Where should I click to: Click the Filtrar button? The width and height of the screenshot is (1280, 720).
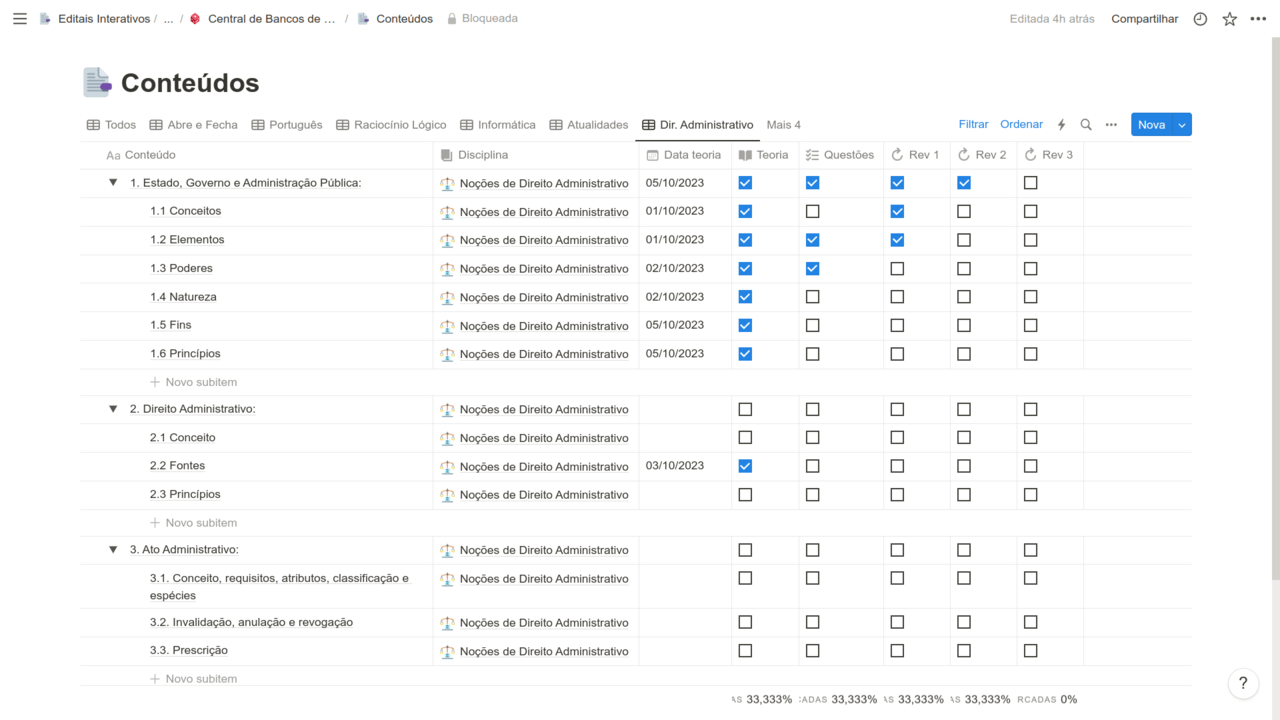(973, 125)
